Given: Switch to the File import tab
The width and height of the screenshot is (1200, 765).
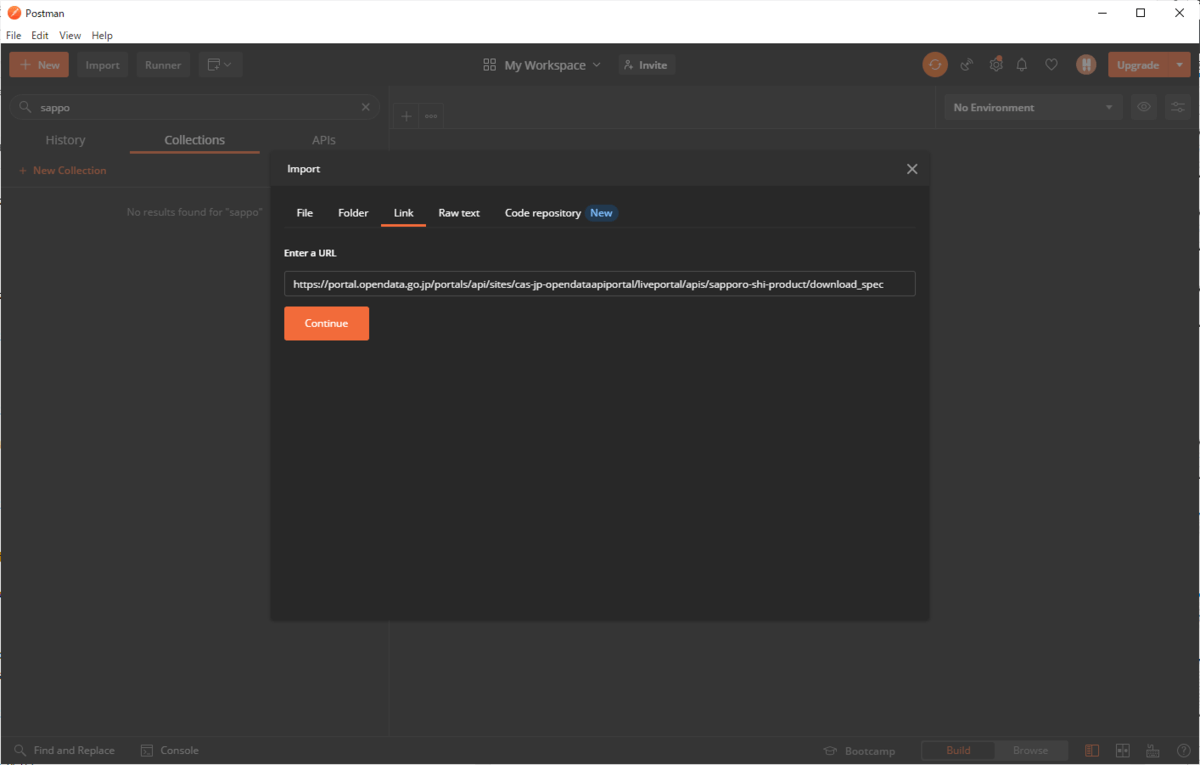Looking at the screenshot, I should 305,213.
